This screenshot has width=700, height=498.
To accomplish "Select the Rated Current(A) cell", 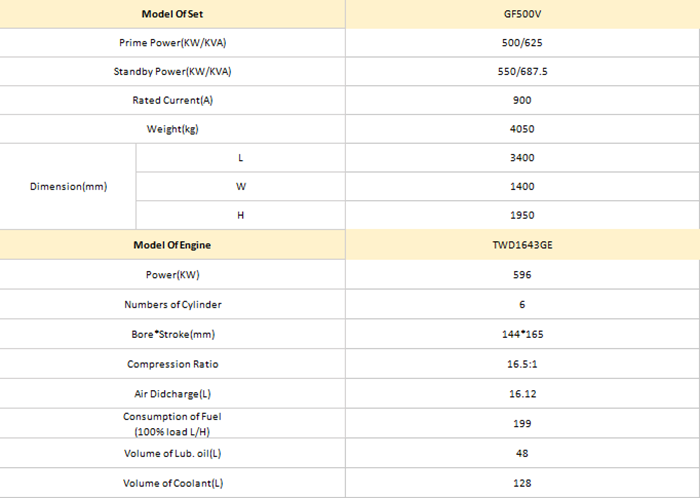I will tap(172, 100).
